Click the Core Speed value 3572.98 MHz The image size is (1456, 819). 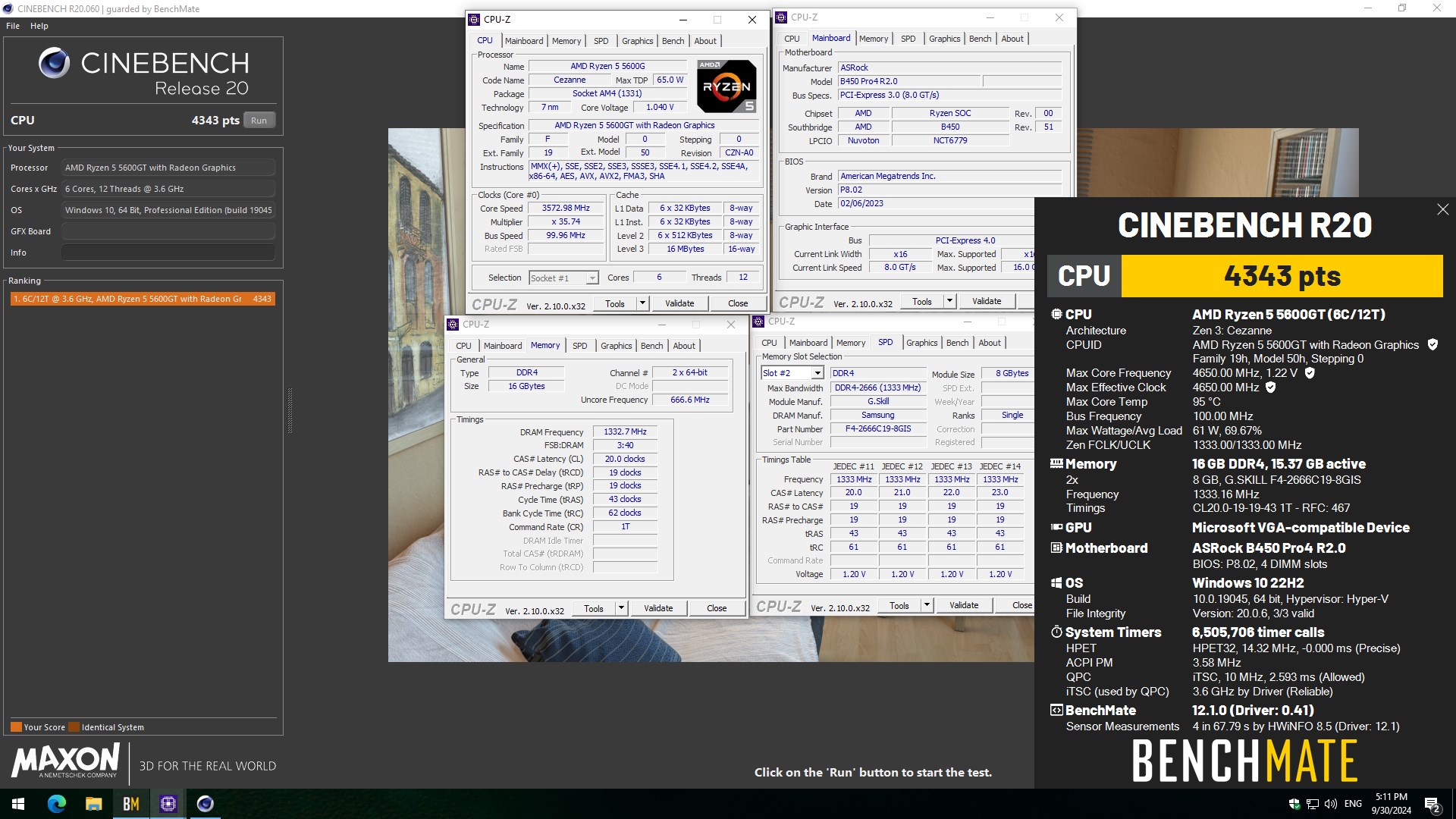click(566, 208)
